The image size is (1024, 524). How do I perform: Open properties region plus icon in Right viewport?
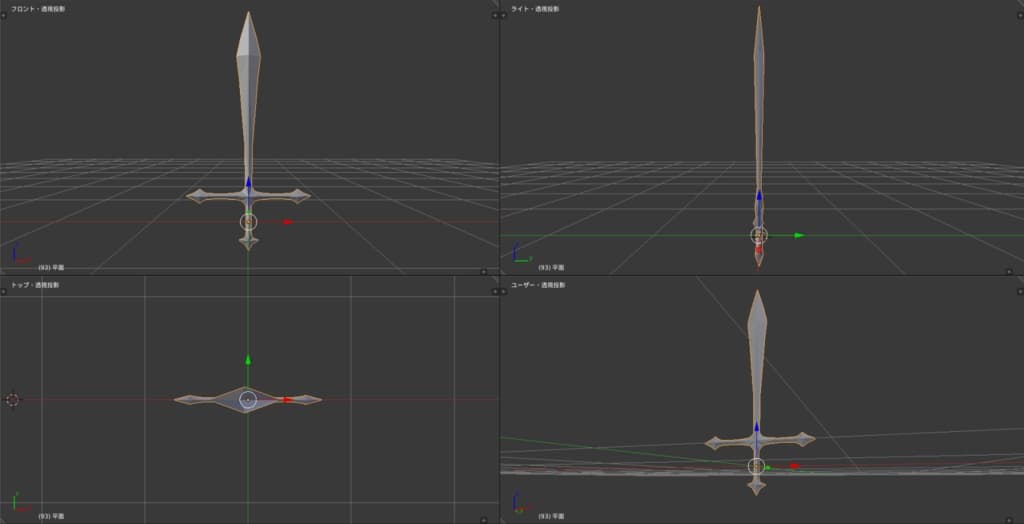point(1020,16)
